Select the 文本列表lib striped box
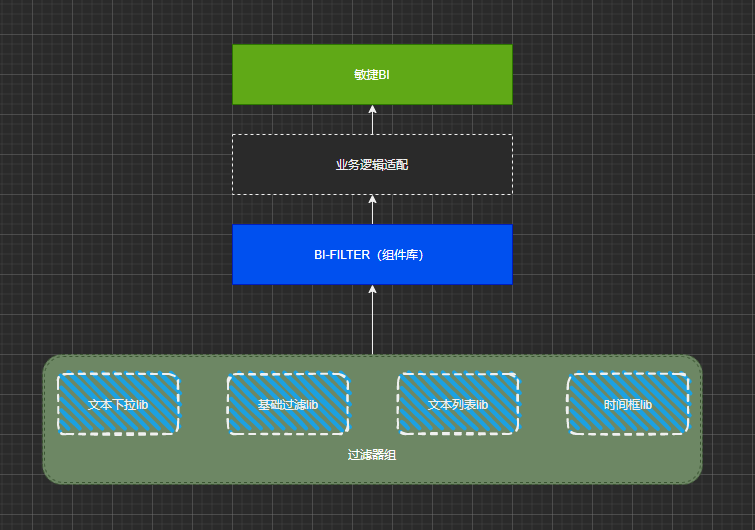The width and height of the screenshot is (755, 530). (458, 404)
